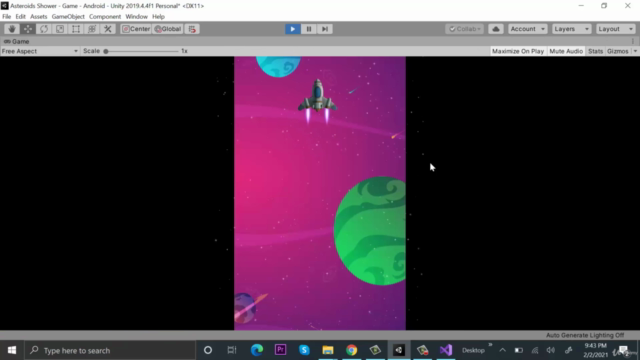
Task: Click the taskbar search box
Action: pyautogui.click(x=110, y=350)
